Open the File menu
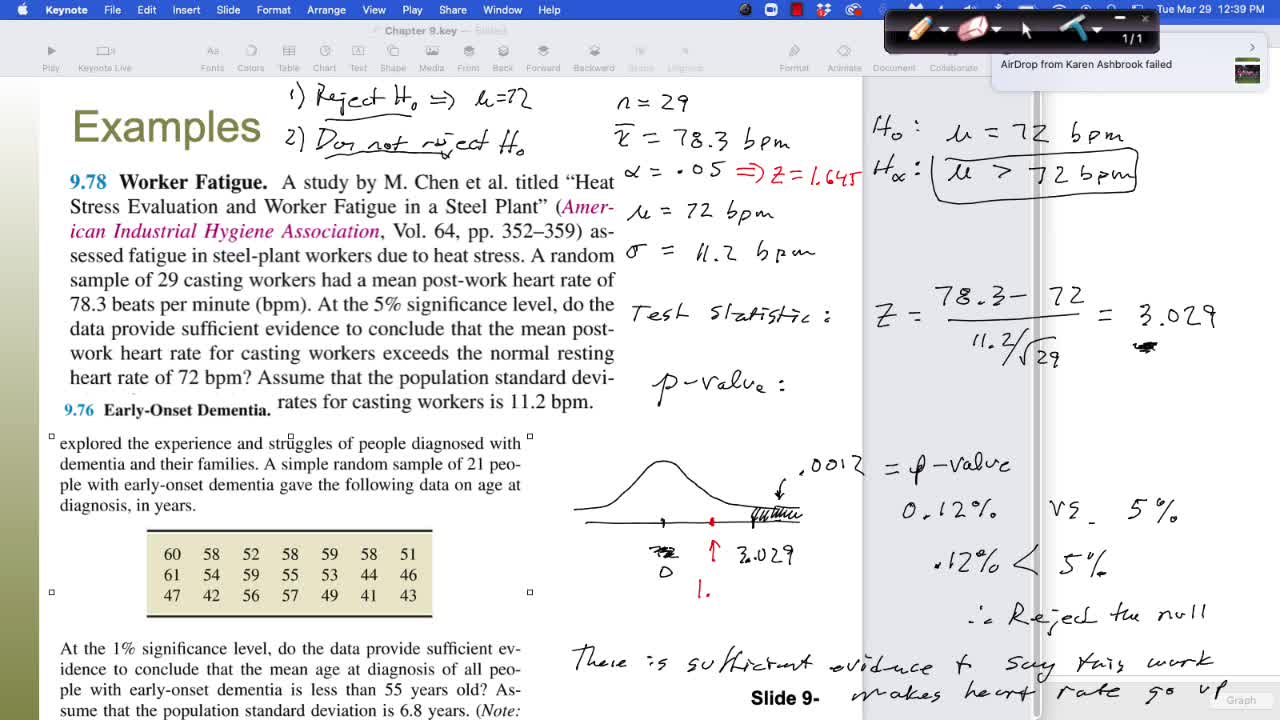 click(x=112, y=10)
